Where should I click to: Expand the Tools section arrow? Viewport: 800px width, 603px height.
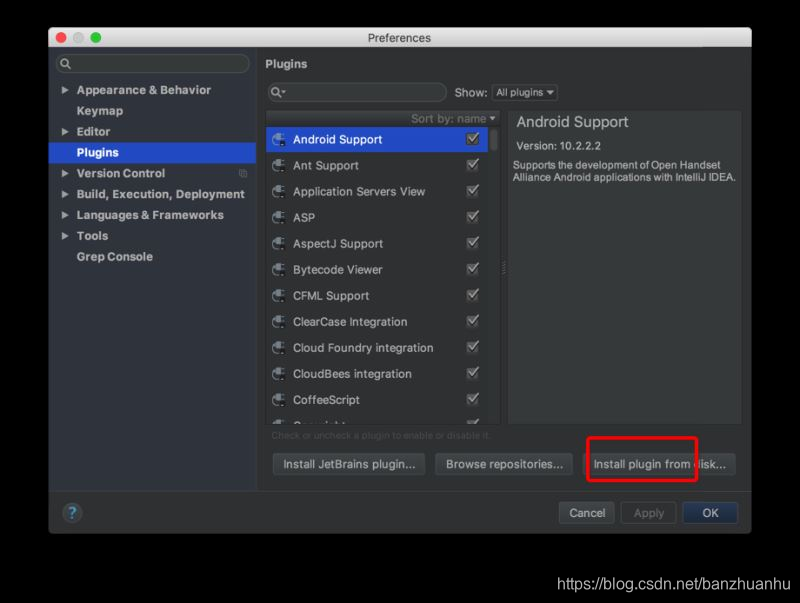65,236
